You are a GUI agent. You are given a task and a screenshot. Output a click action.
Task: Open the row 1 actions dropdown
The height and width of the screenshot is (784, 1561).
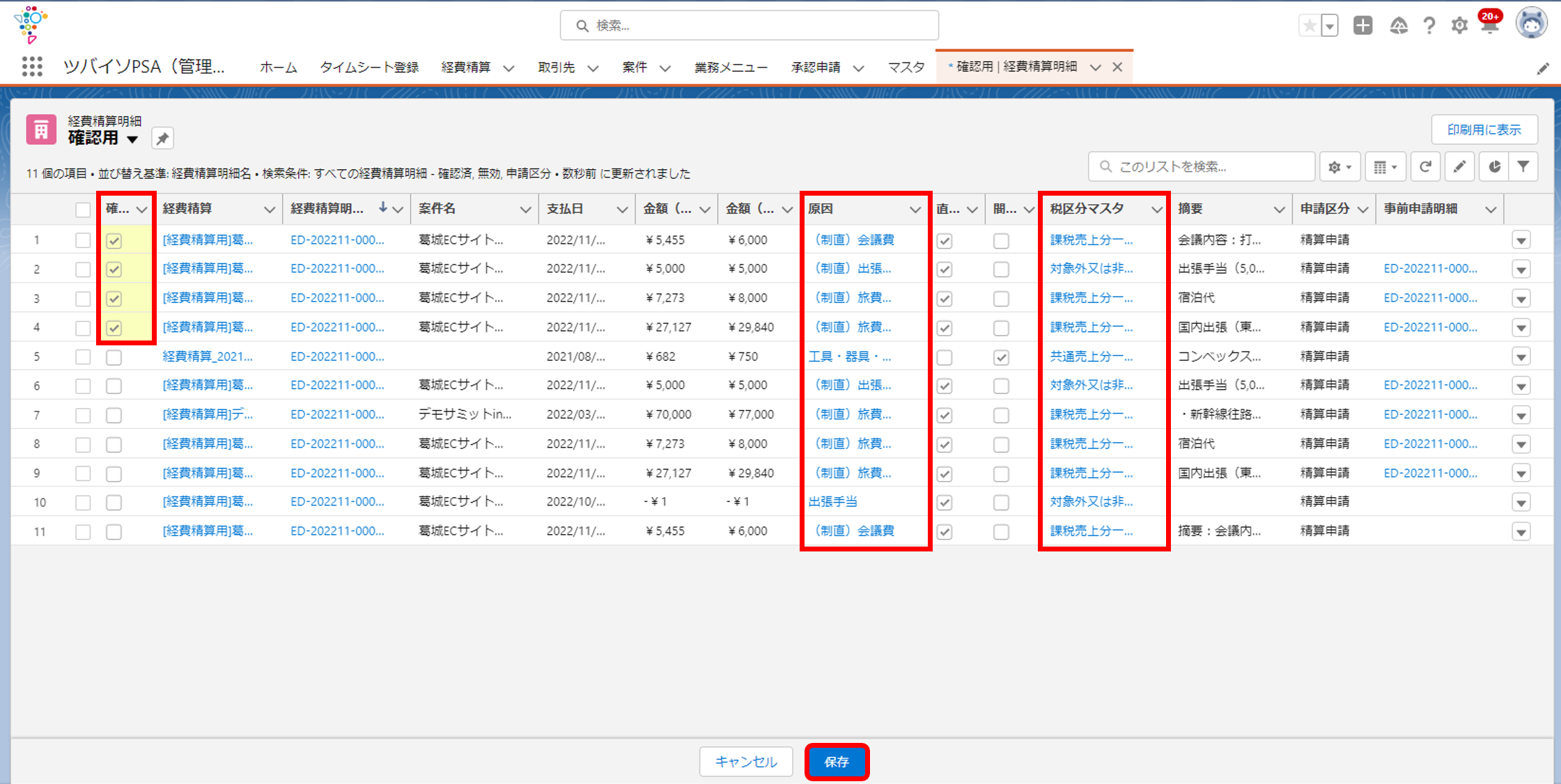click(1521, 240)
